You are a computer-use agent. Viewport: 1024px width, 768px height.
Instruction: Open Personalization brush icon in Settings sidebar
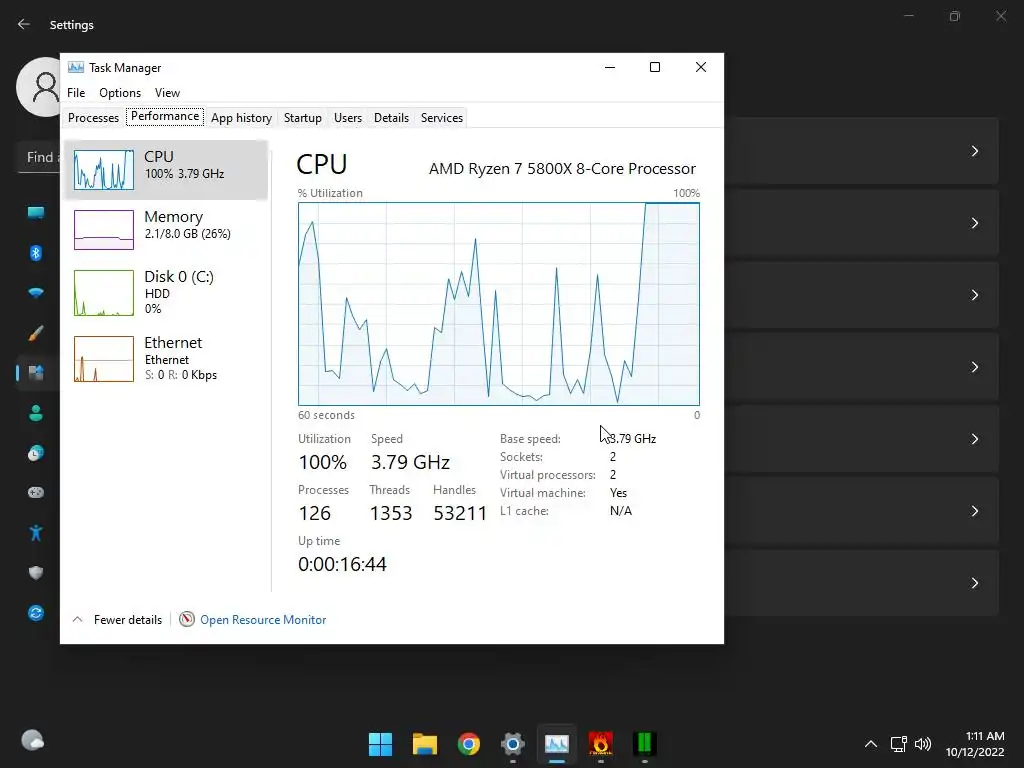coord(36,333)
